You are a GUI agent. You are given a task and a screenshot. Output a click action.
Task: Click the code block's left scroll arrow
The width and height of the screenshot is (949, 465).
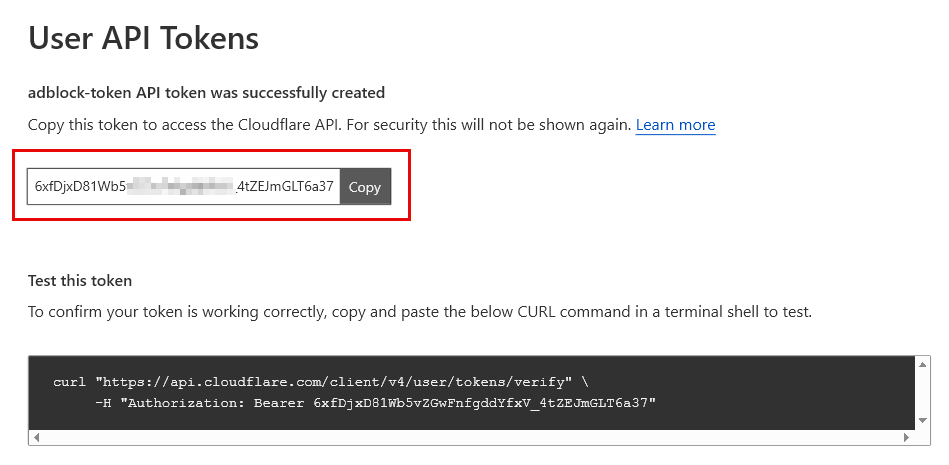pos(37,437)
